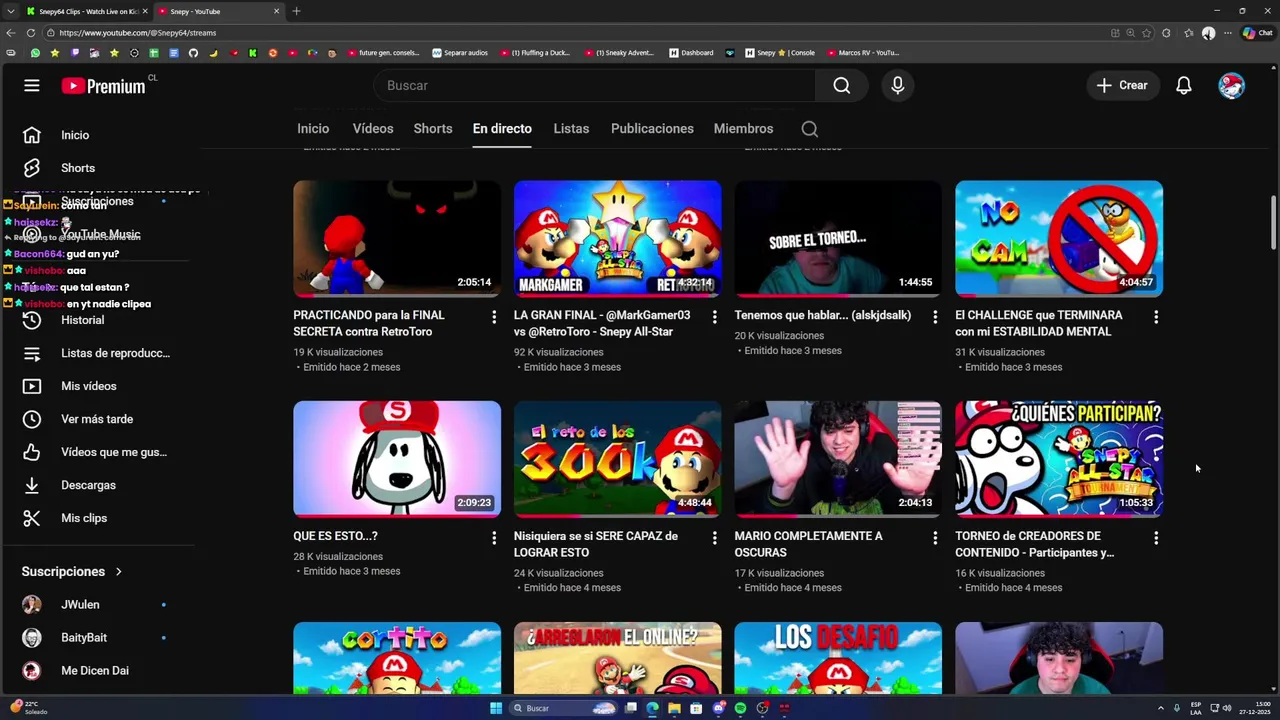Image resolution: width=1280 pixels, height=720 pixels.
Task: Open the Listas tab
Action: click(x=571, y=129)
